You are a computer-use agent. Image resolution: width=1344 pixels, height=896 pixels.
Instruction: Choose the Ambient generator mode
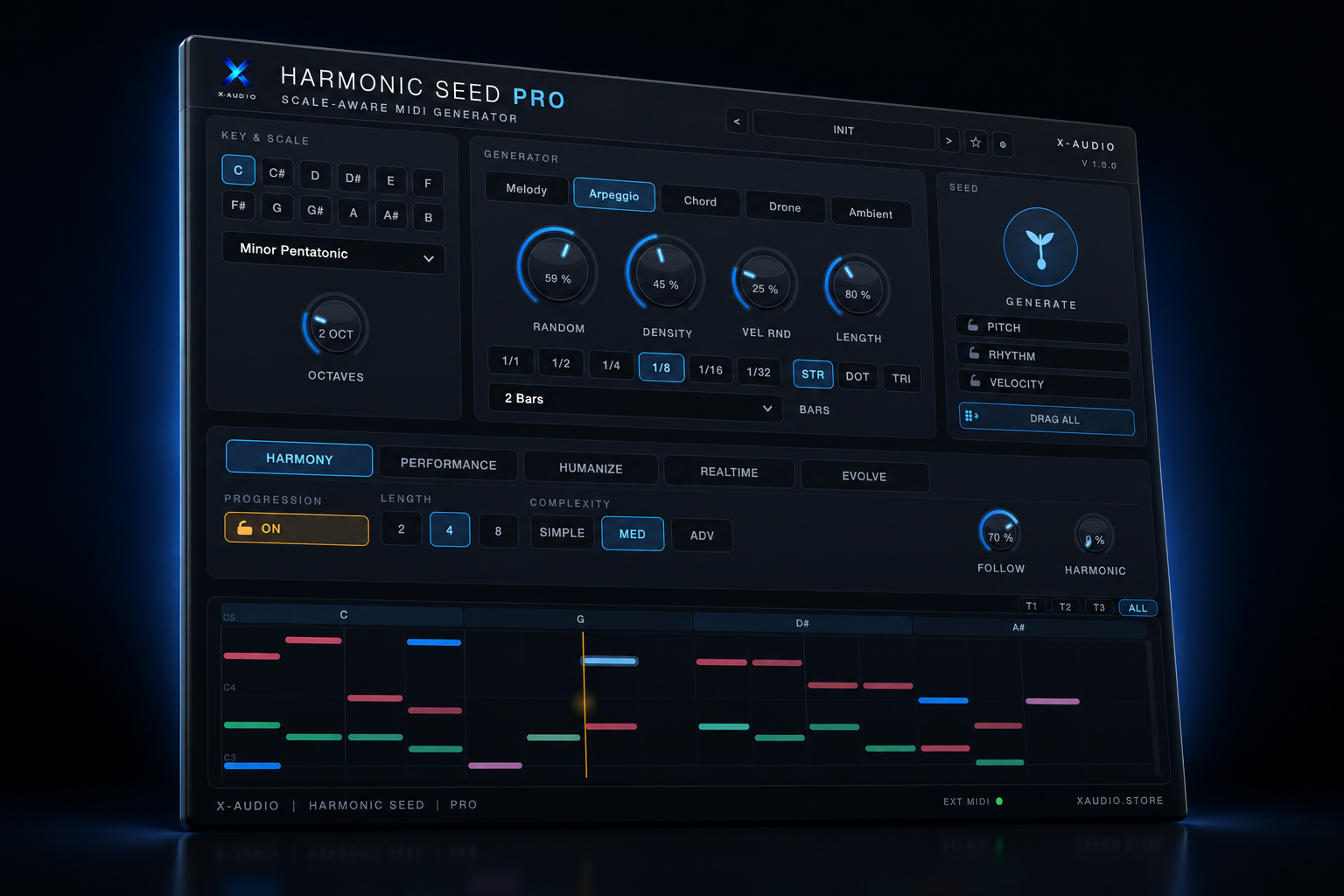871,213
